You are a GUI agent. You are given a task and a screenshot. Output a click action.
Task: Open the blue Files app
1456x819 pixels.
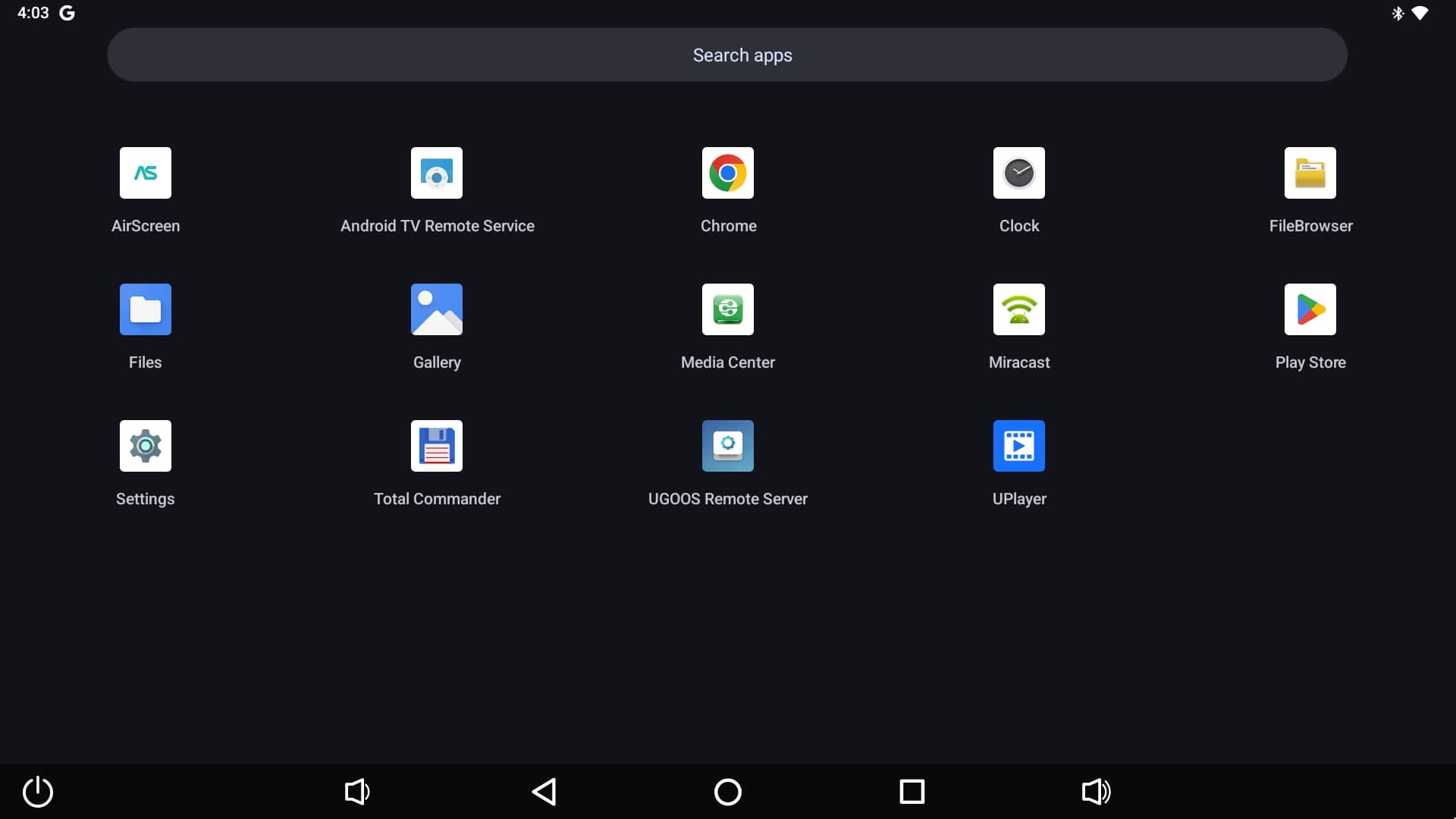click(x=145, y=309)
